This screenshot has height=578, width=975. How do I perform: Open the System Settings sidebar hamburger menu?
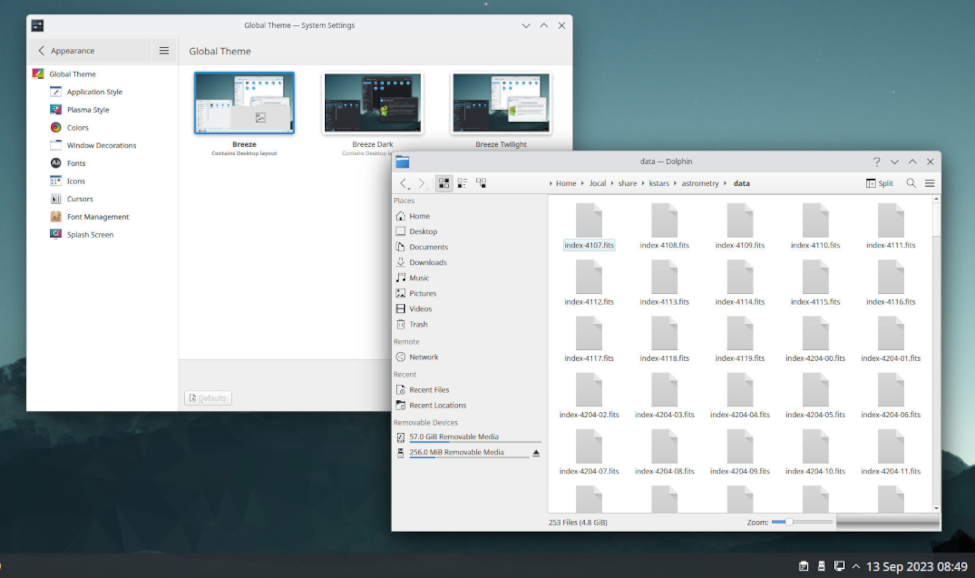(x=164, y=51)
